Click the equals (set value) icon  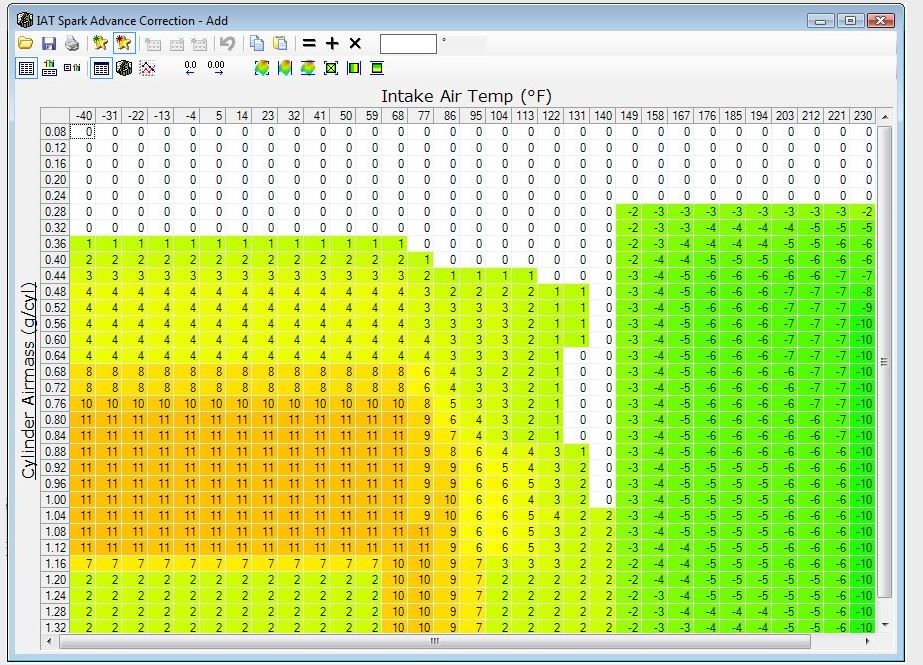click(x=309, y=43)
